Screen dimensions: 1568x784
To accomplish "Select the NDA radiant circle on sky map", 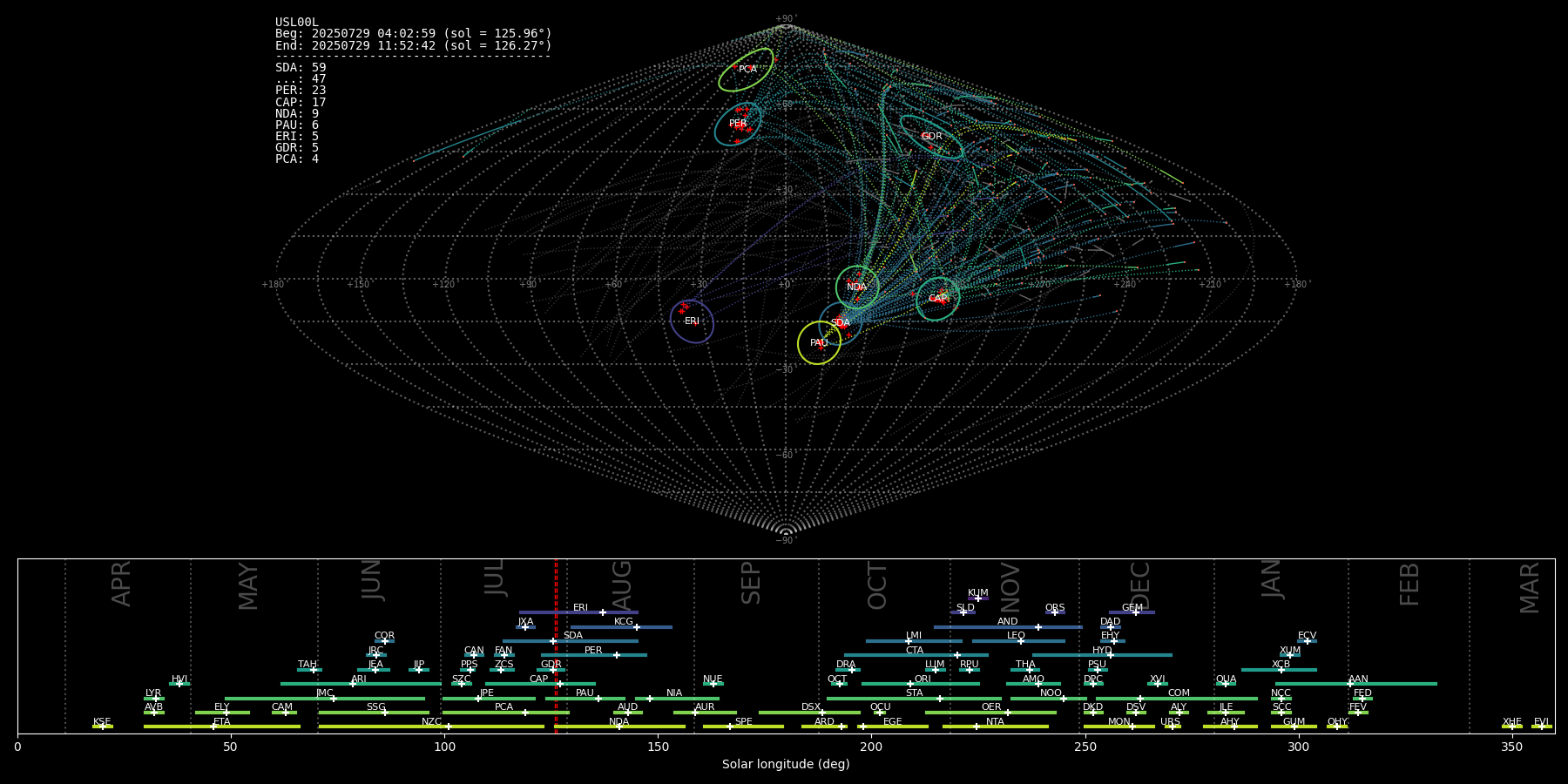I will 857,287.
